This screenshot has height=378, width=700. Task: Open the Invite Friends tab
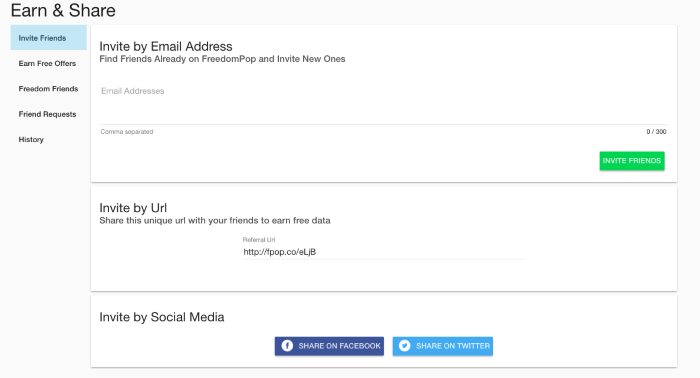click(x=48, y=37)
